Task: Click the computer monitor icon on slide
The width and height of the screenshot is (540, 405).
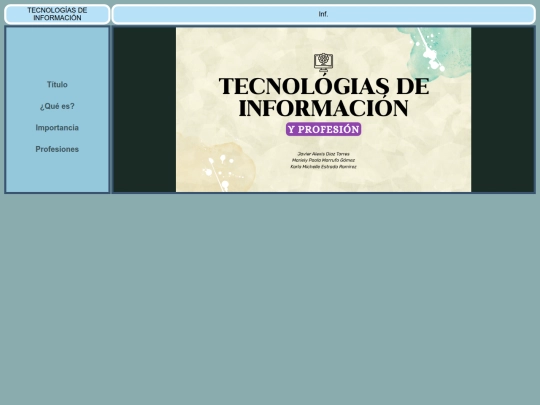Action: pos(323,62)
